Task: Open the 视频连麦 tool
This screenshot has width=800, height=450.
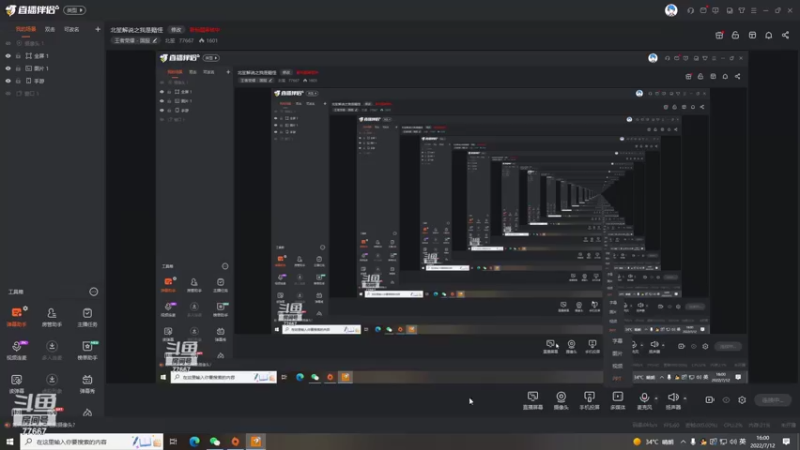Action: point(17,350)
